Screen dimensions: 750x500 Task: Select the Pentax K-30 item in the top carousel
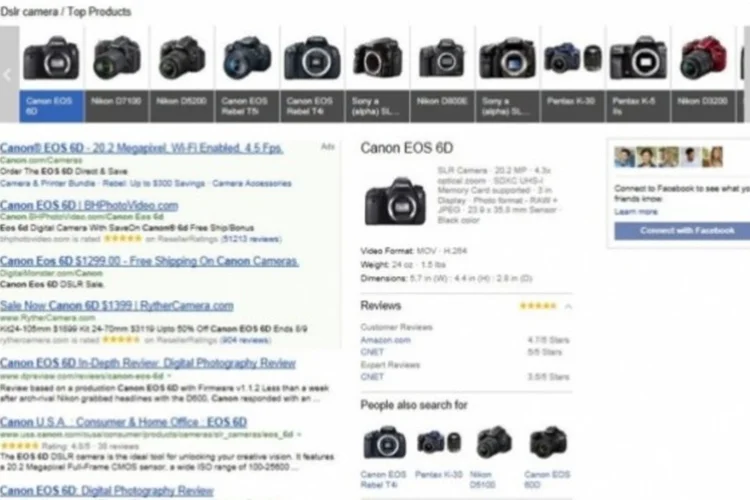pyautogui.click(x=573, y=74)
